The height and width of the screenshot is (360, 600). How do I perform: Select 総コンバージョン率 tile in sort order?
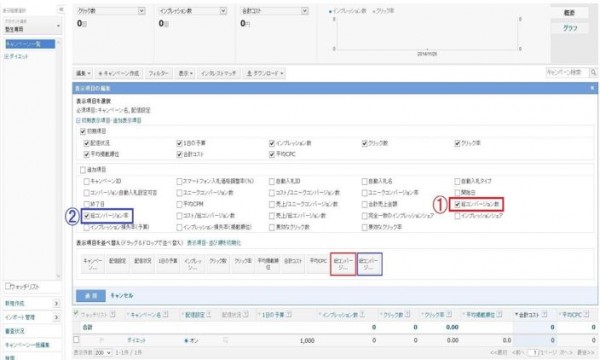click(369, 264)
